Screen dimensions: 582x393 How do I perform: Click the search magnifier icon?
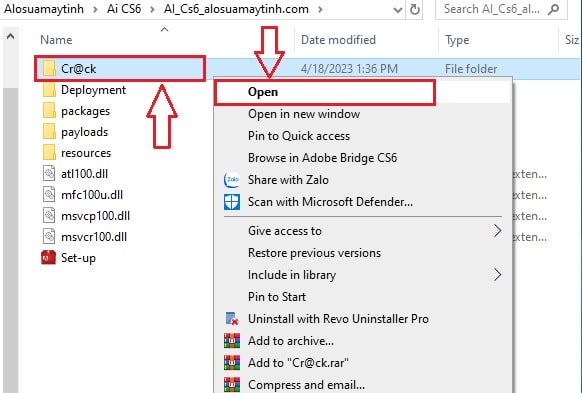pos(553,9)
